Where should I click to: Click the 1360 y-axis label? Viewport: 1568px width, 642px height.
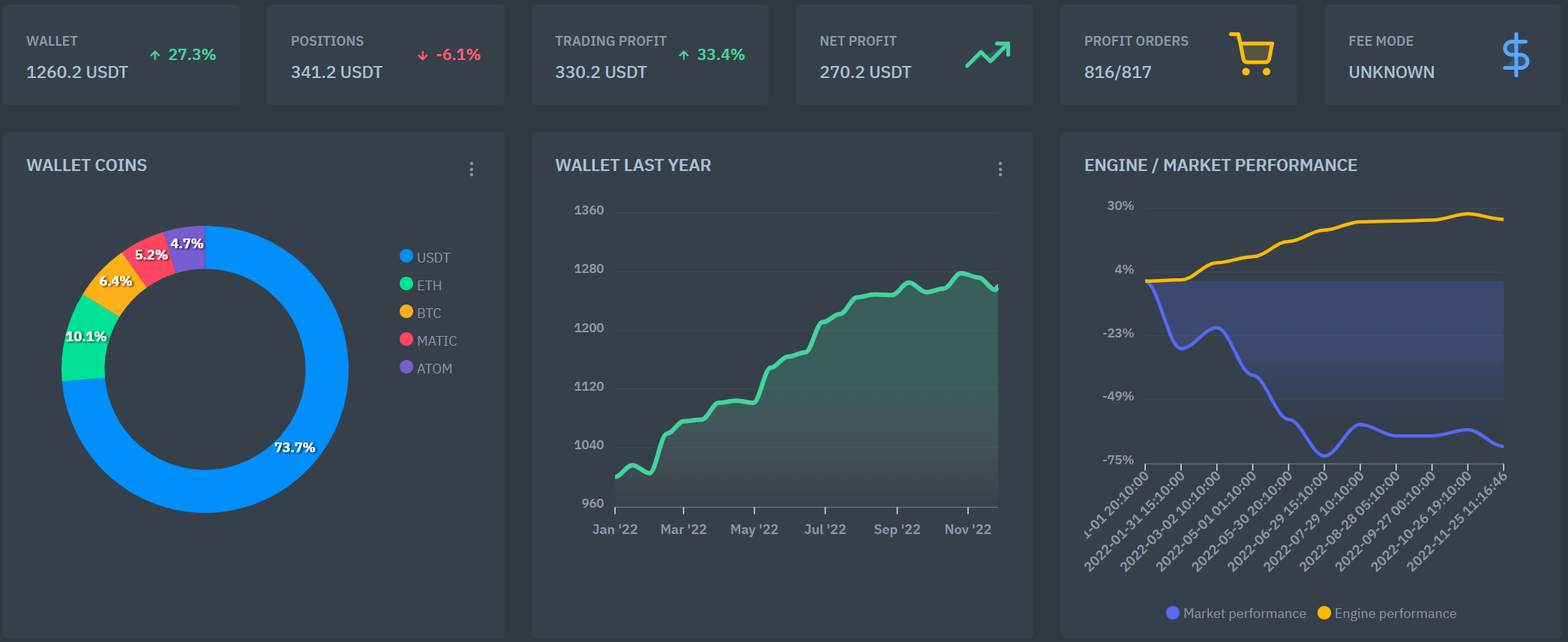click(589, 210)
